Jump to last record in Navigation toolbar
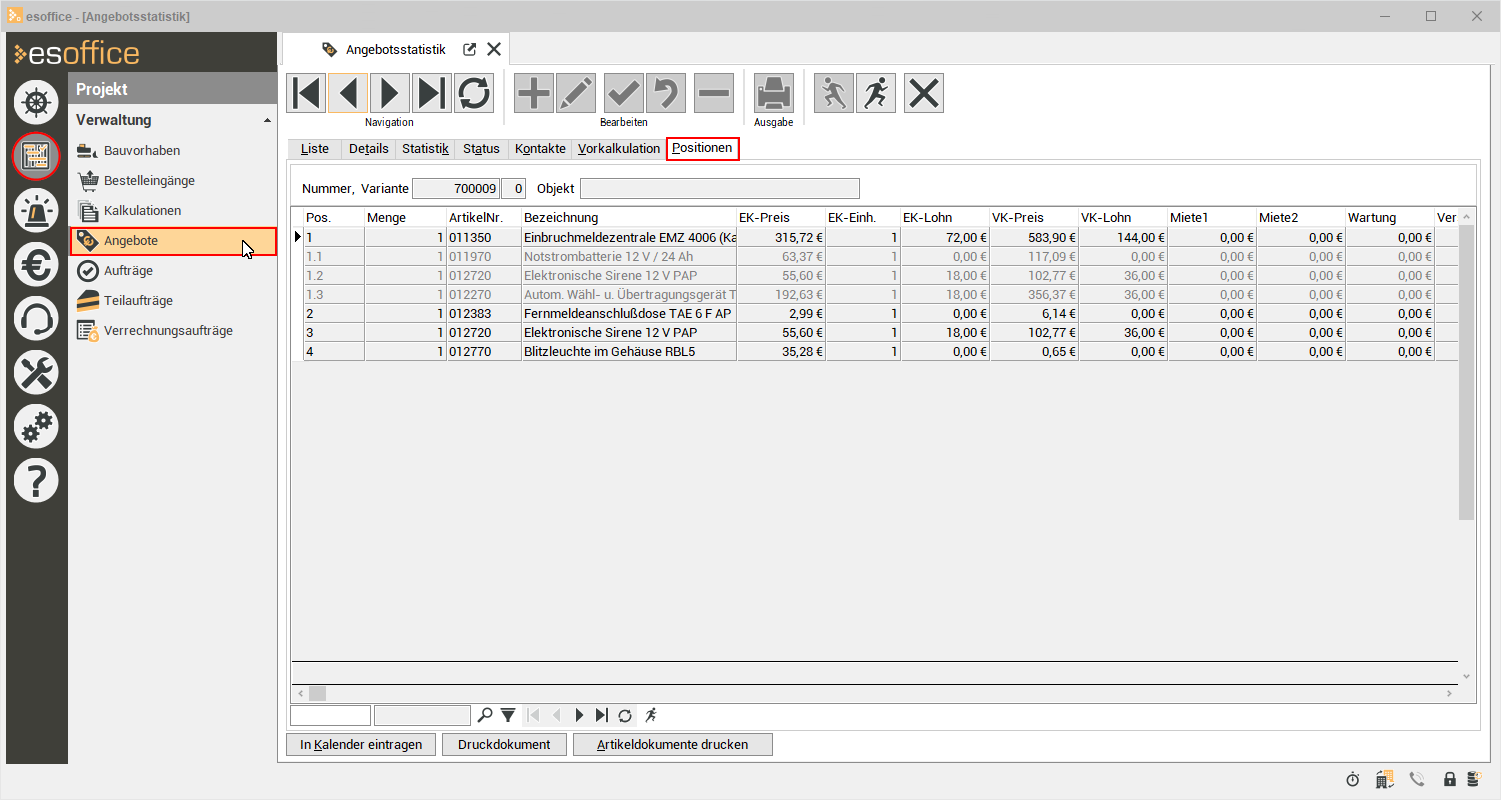 (432, 93)
